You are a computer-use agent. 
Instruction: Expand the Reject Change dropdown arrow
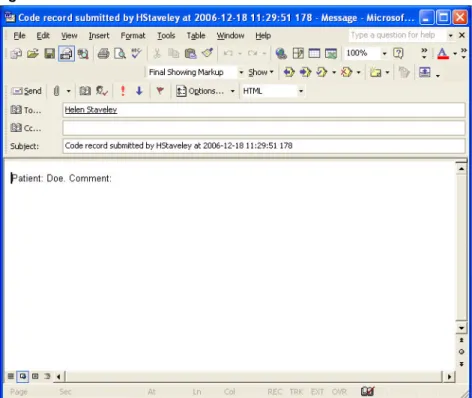[358, 72]
